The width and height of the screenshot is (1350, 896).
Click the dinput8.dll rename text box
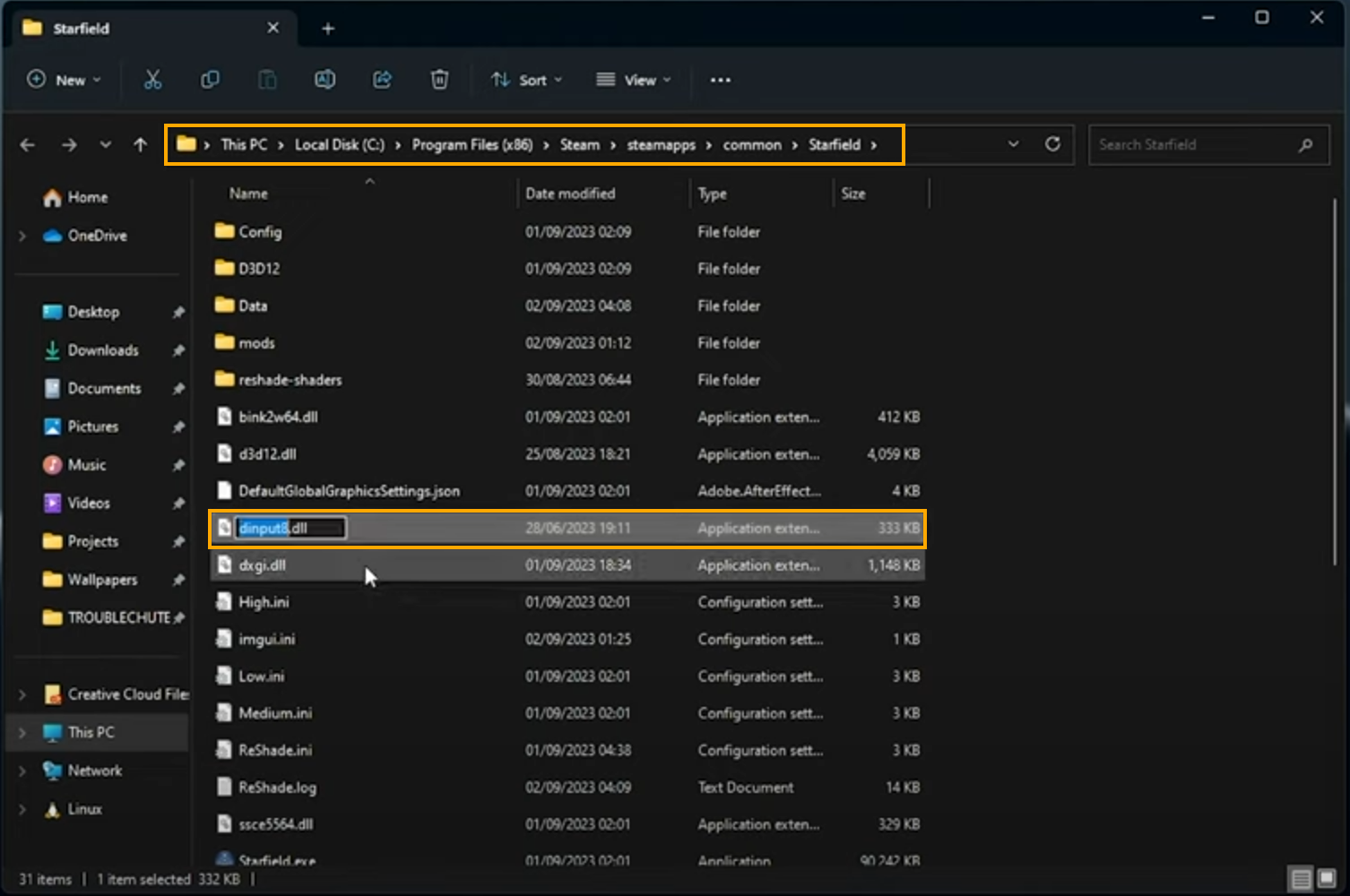click(290, 528)
